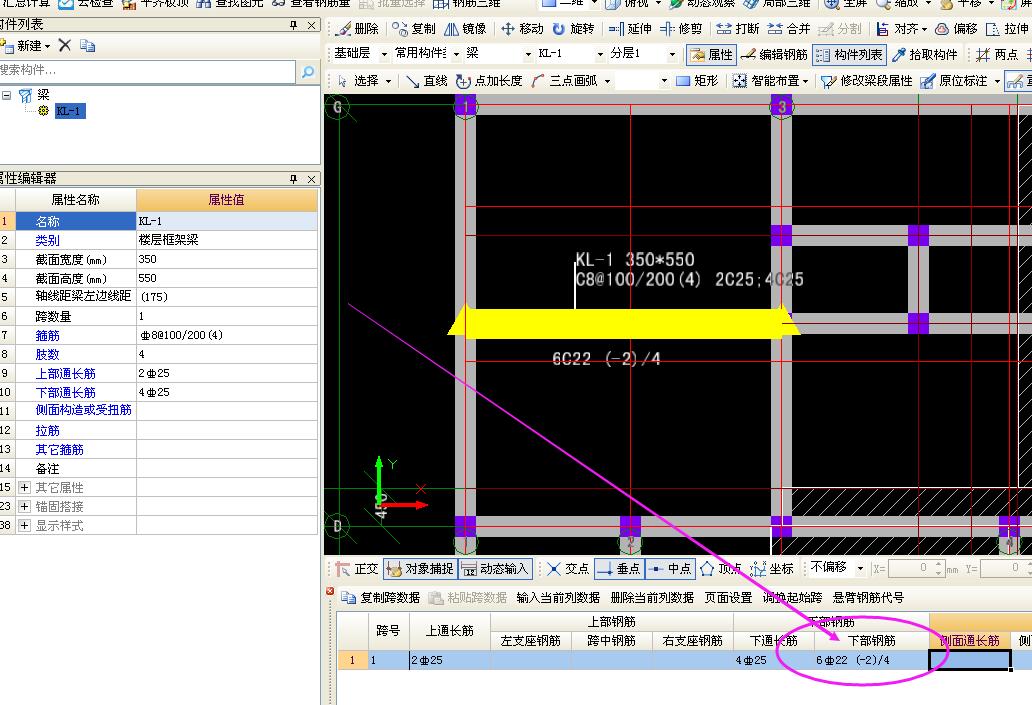Toggle 垂点 perpendicular snap
This screenshot has height=705, width=1032.
(x=618, y=569)
